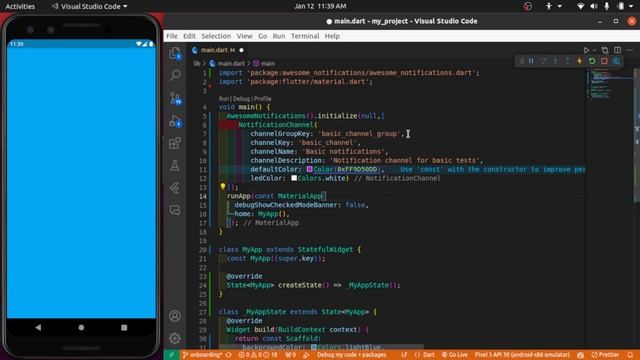
Task: Click the lightbulb quick fix icon
Action: [x=223, y=187]
